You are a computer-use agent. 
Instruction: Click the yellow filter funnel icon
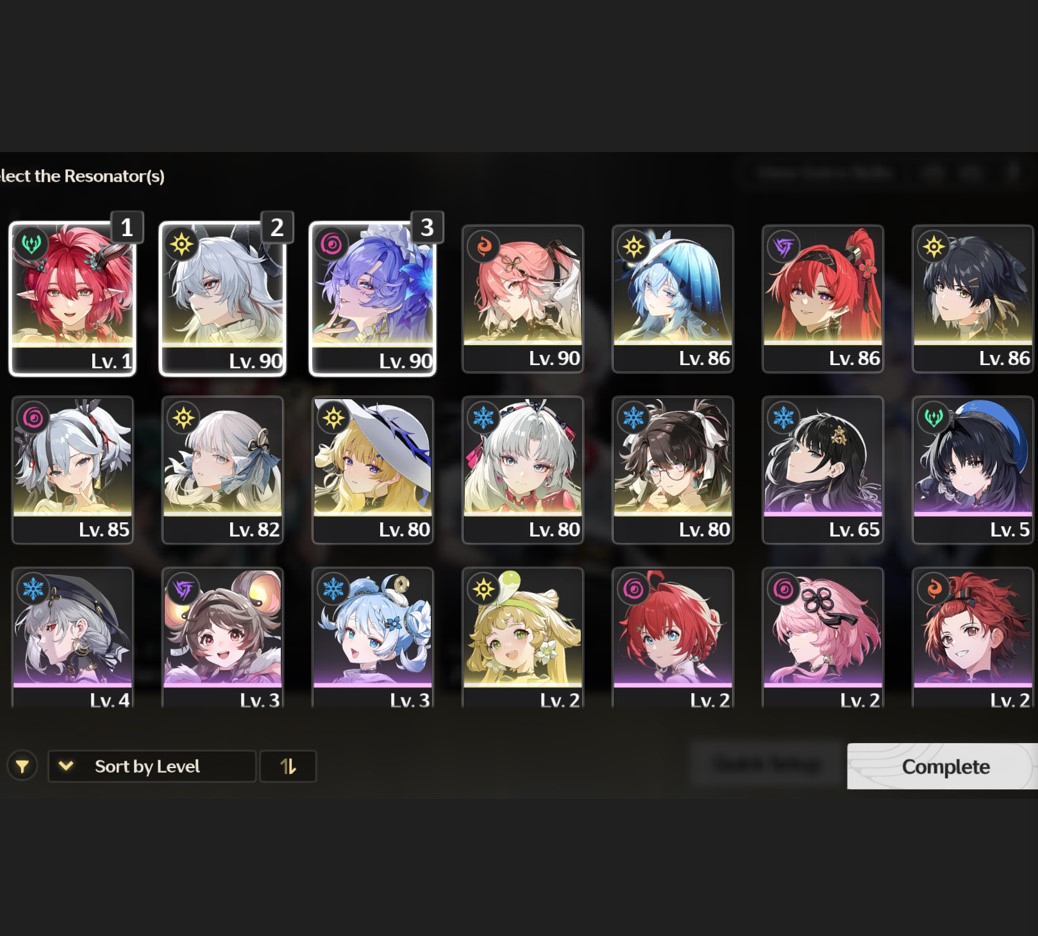coord(22,767)
